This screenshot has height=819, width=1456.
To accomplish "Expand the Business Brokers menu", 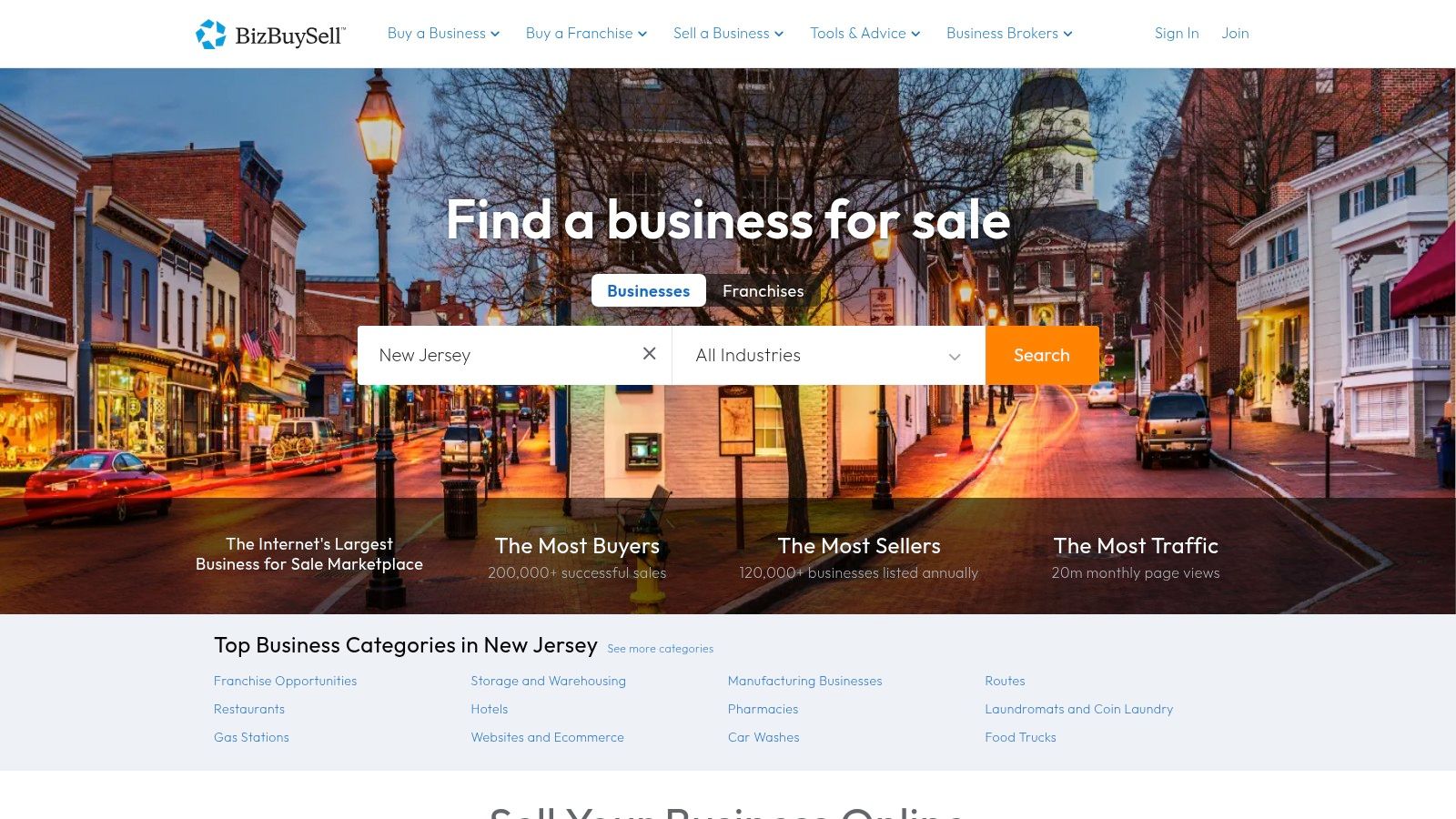I will pyautogui.click(x=1009, y=34).
